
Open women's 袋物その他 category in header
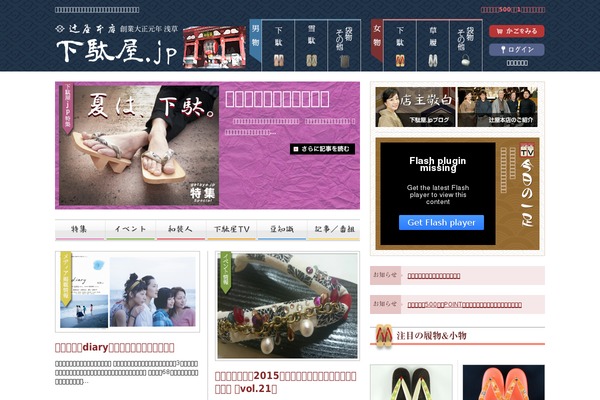pos(466,46)
